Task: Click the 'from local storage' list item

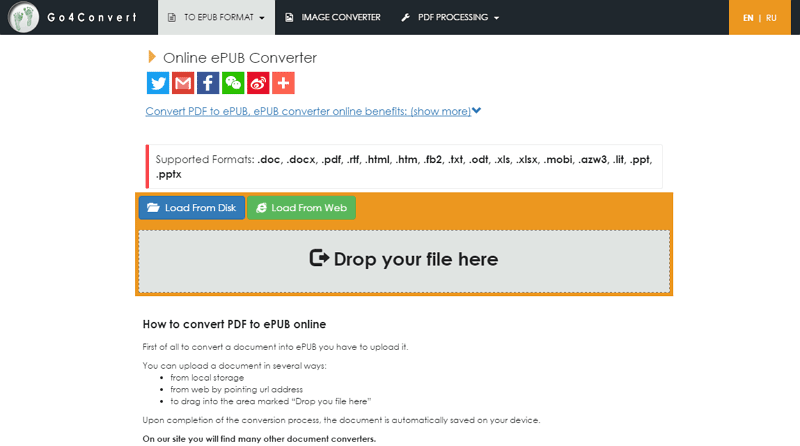Action: (207, 378)
